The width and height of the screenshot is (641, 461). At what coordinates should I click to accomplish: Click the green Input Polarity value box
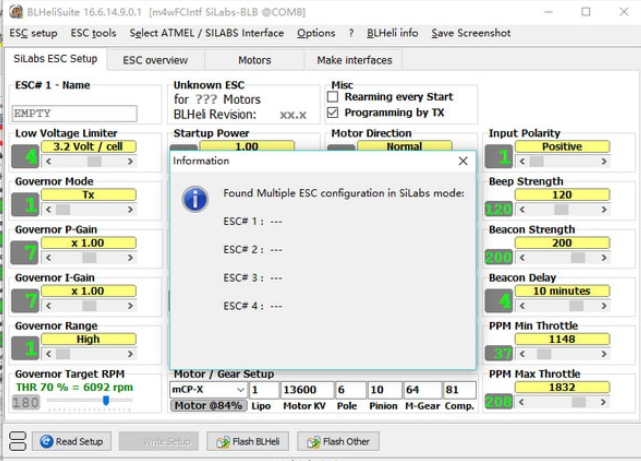(498, 157)
